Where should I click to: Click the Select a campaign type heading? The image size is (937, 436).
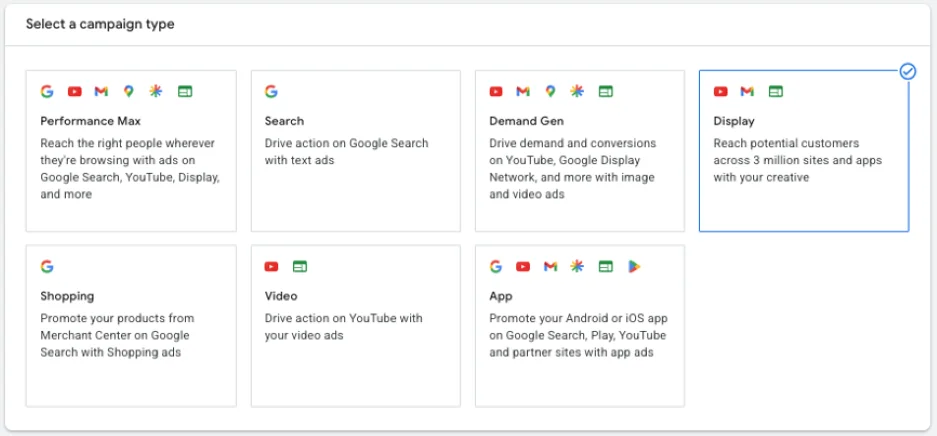coord(100,24)
